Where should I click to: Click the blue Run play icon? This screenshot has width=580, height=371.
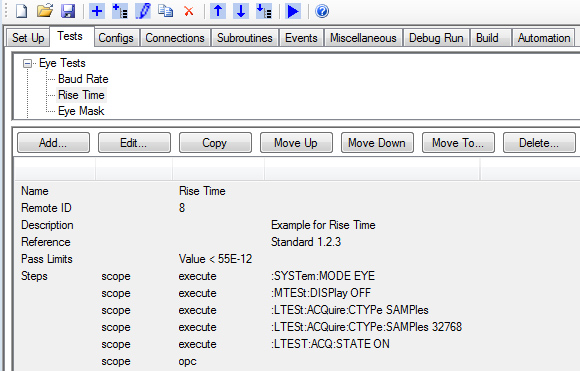pos(293,11)
